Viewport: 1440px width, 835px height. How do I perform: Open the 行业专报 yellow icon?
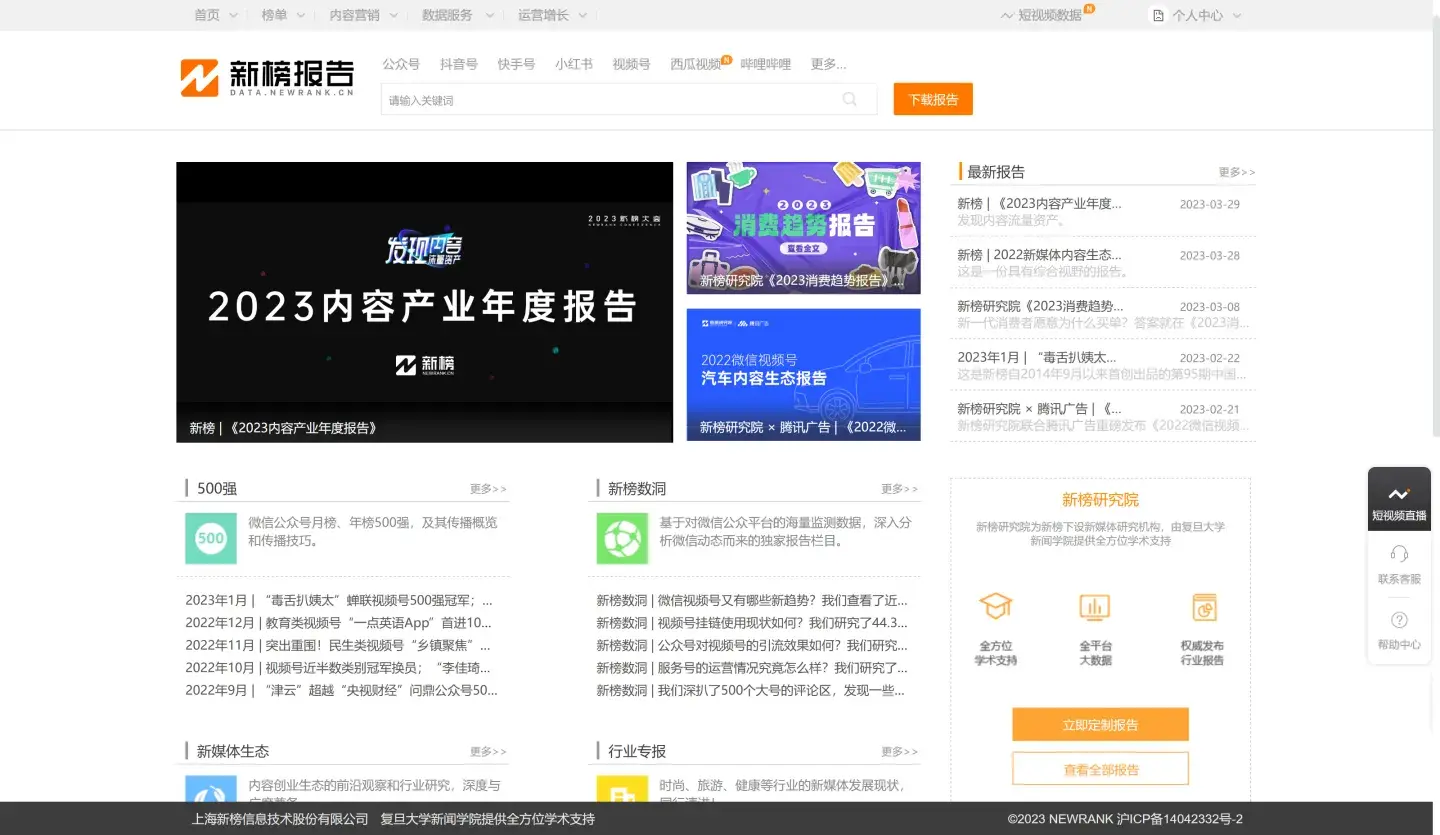622,789
